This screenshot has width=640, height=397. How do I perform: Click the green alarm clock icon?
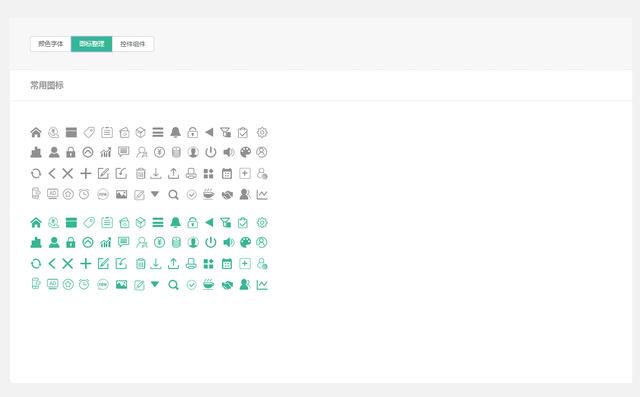click(x=84, y=284)
